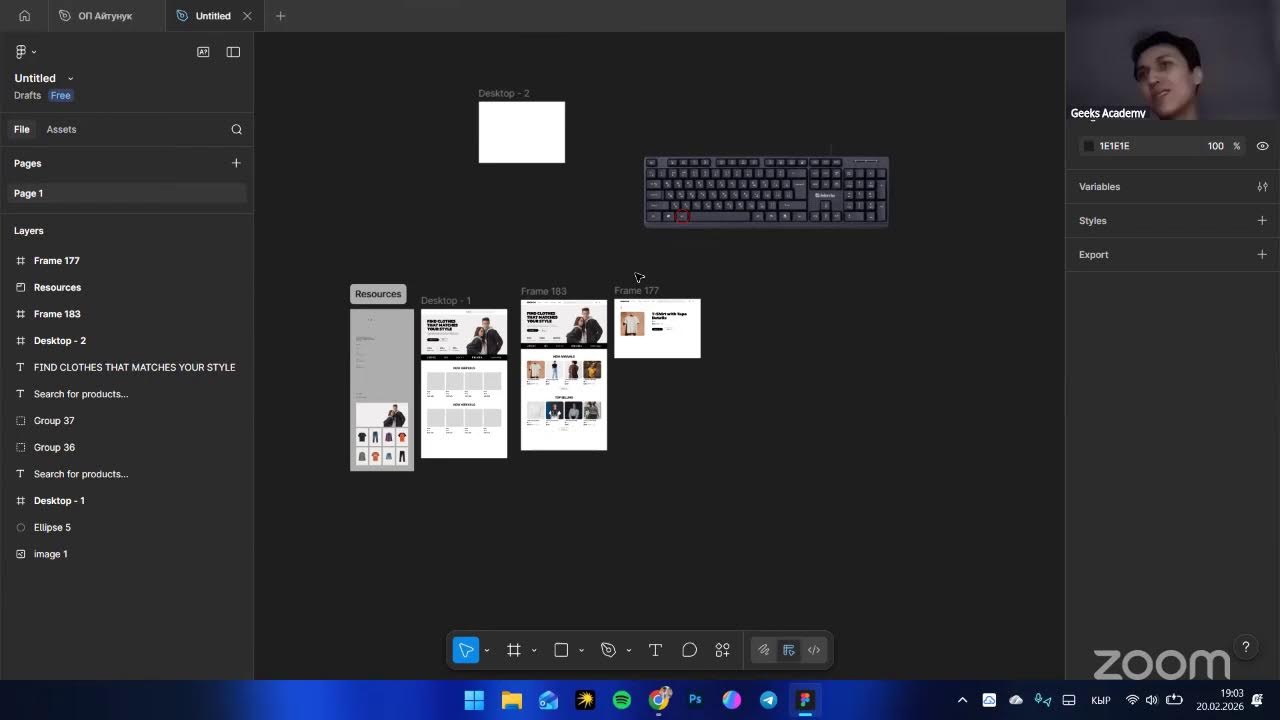Toggle the sidebar layout icon
1280x720 pixels.
233,52
